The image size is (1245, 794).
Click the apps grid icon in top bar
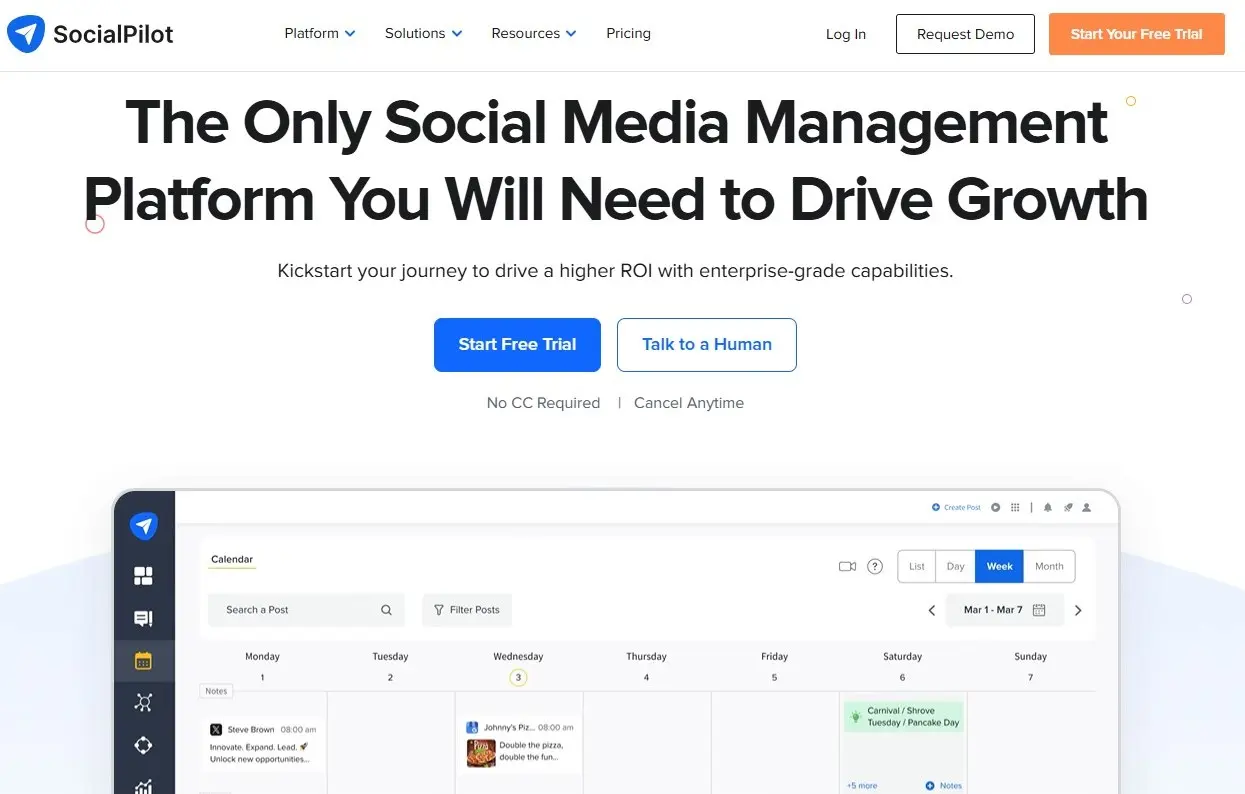tap(1015, 507)
